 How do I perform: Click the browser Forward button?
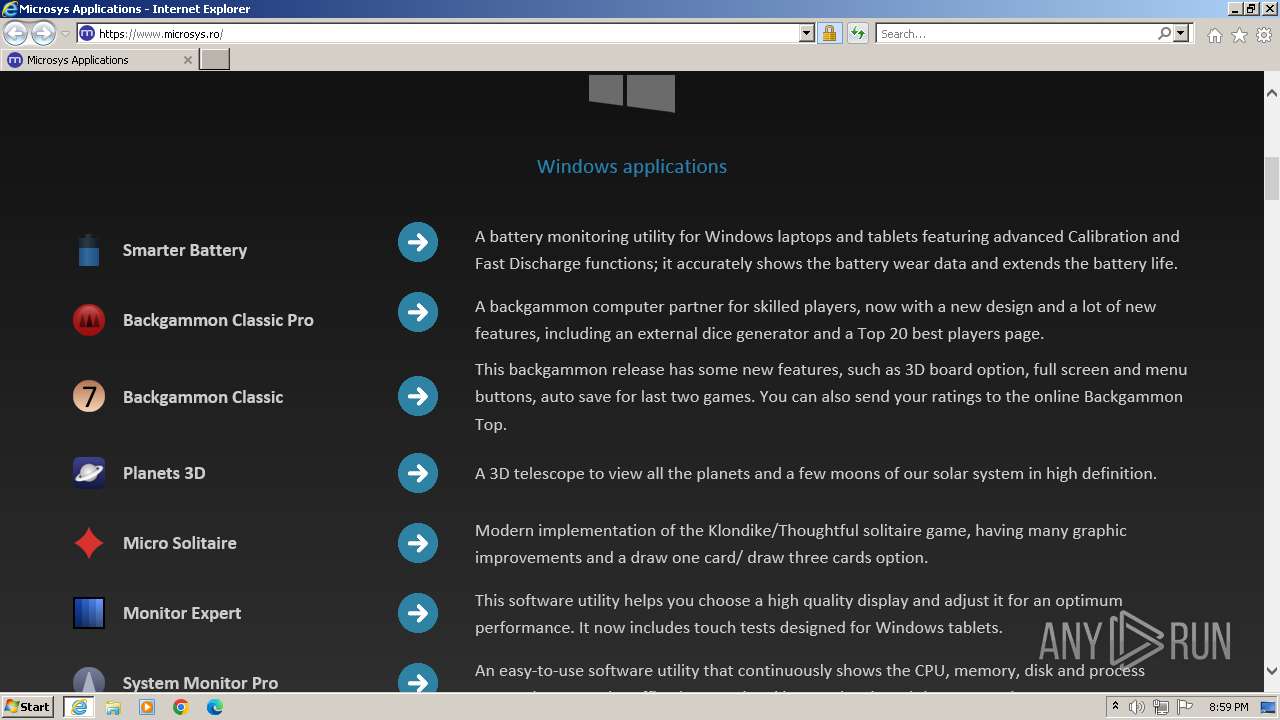(43, 33)
